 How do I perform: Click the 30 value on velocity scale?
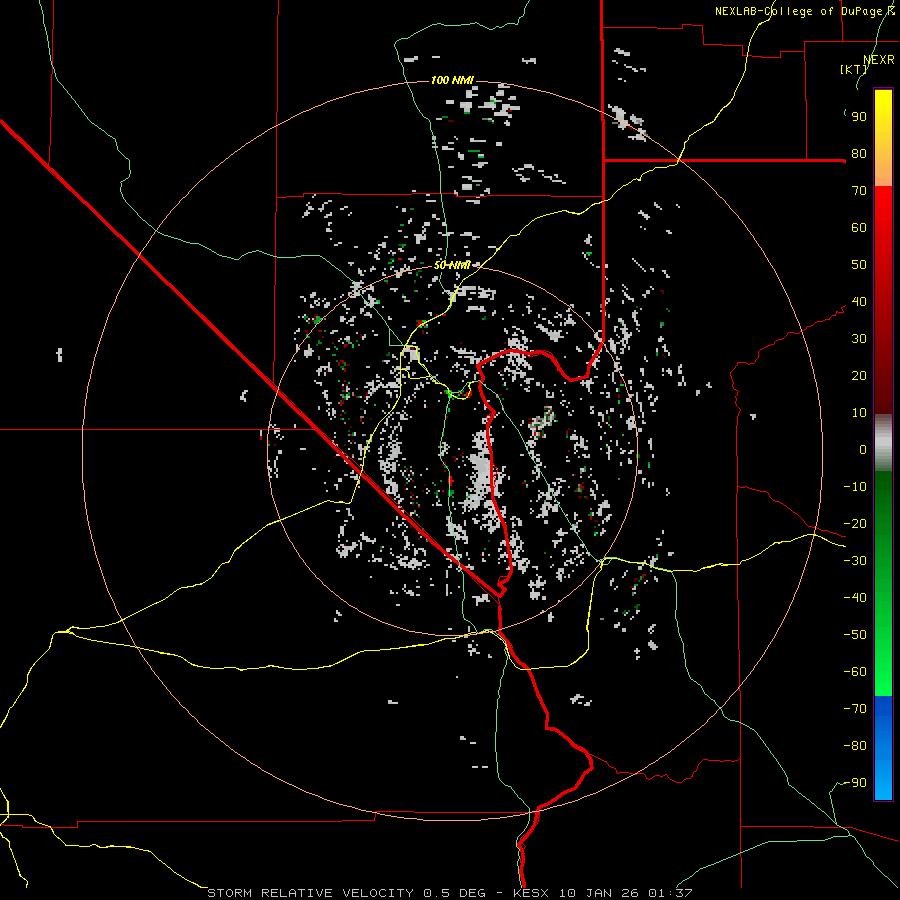click(859, 339)
